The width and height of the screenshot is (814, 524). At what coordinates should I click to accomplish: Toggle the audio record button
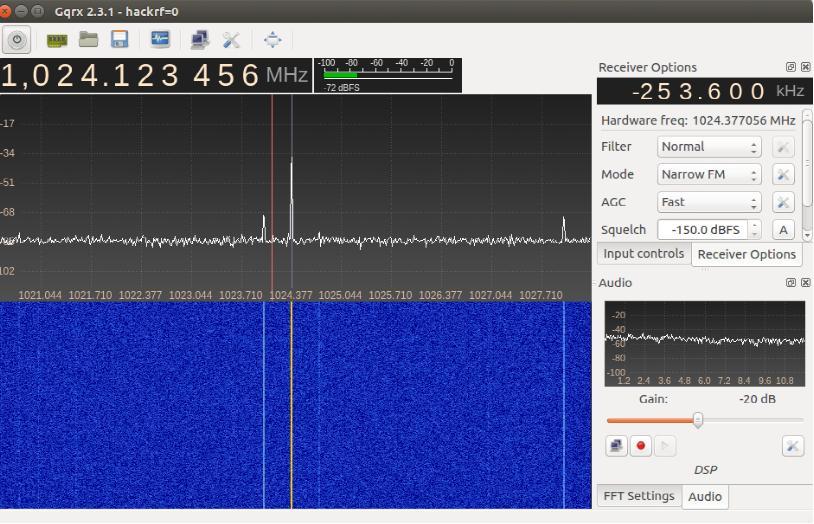pyautogui.click(x=641, y=446)
